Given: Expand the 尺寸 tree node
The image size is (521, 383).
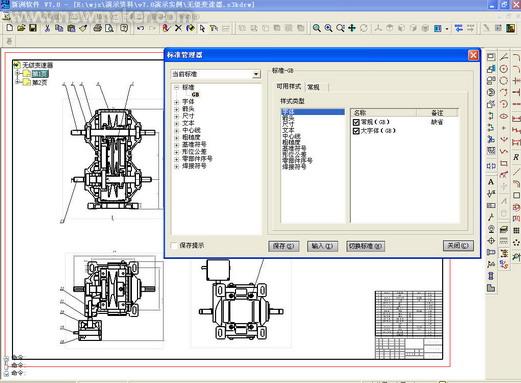Looking at the screenshot, I should [x=176, y=116].
